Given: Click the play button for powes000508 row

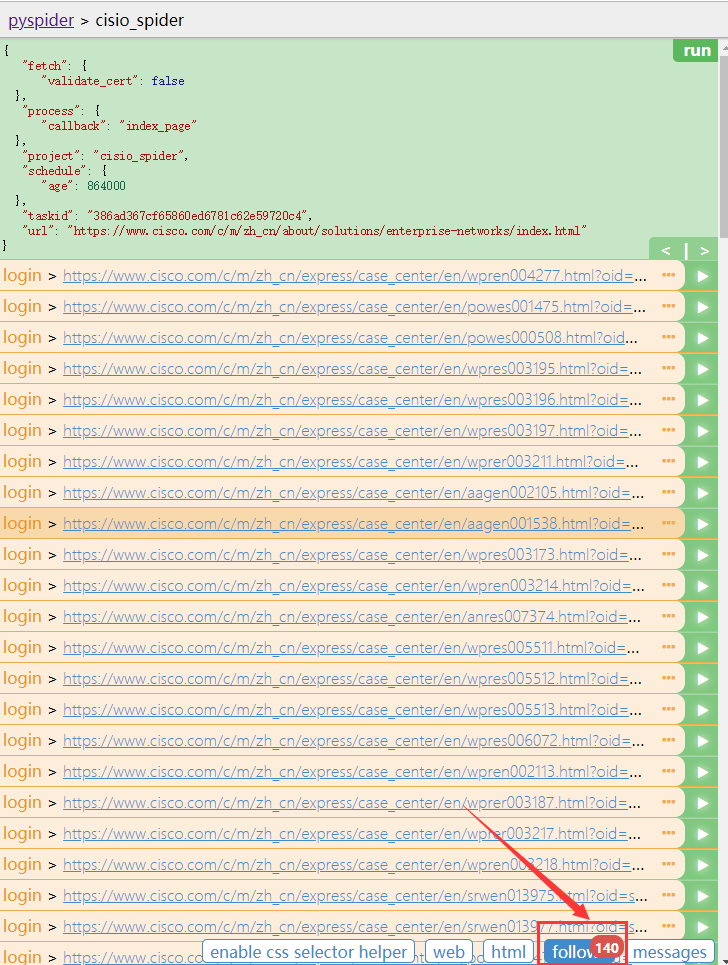Looking at the screenshot, I should pyautogui.click(x=702, y=338).
